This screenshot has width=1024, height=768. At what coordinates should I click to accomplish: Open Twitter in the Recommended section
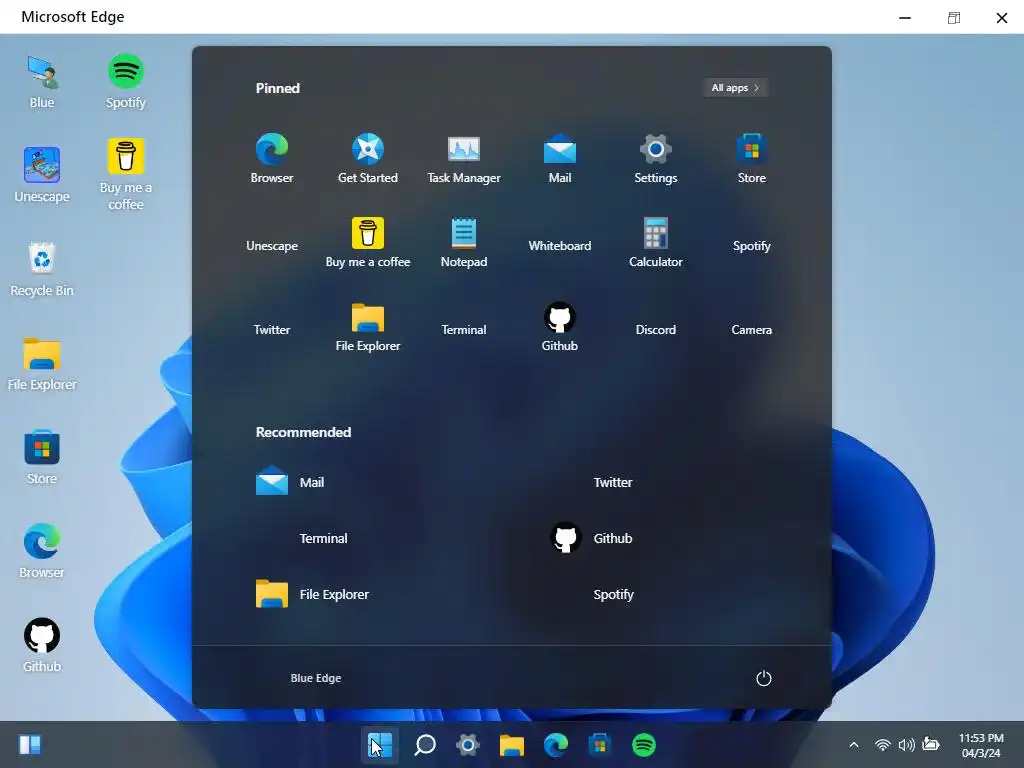(613, 482)
